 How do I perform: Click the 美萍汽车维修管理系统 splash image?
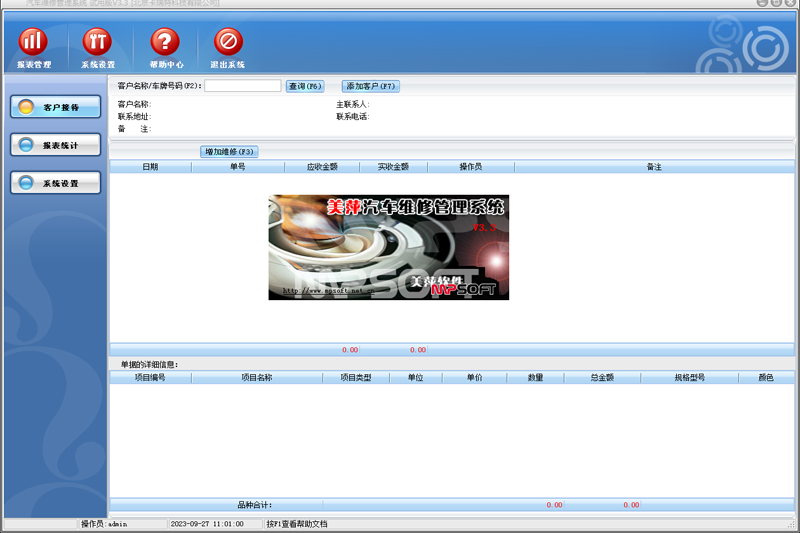389,247
